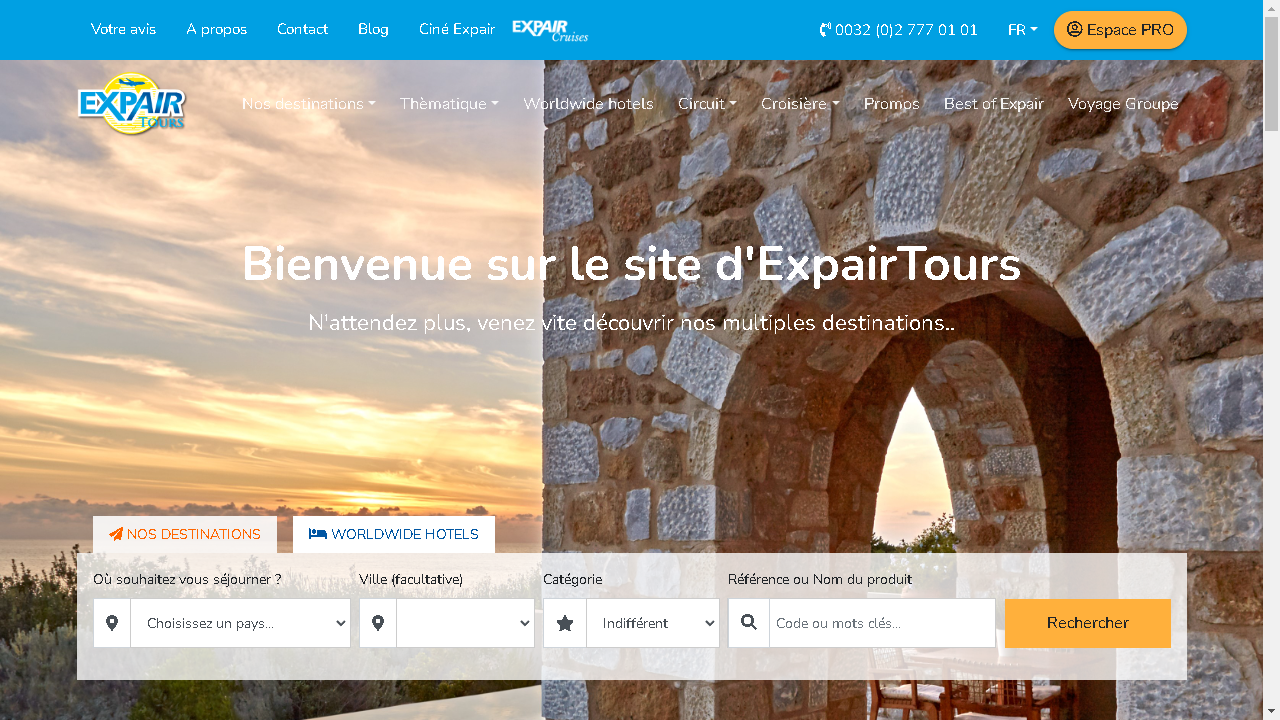
Task: Open Nos destinations dropdown menu
Action: 308,104
